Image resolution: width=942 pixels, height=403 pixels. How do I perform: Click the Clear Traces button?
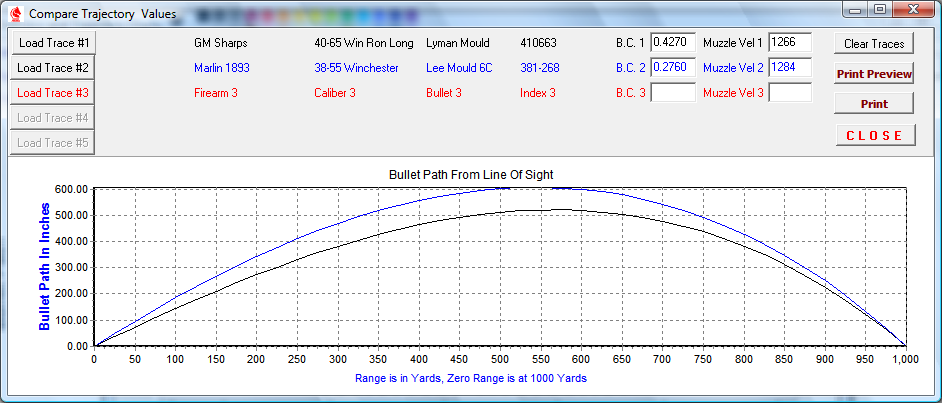(x=874, y=44)
